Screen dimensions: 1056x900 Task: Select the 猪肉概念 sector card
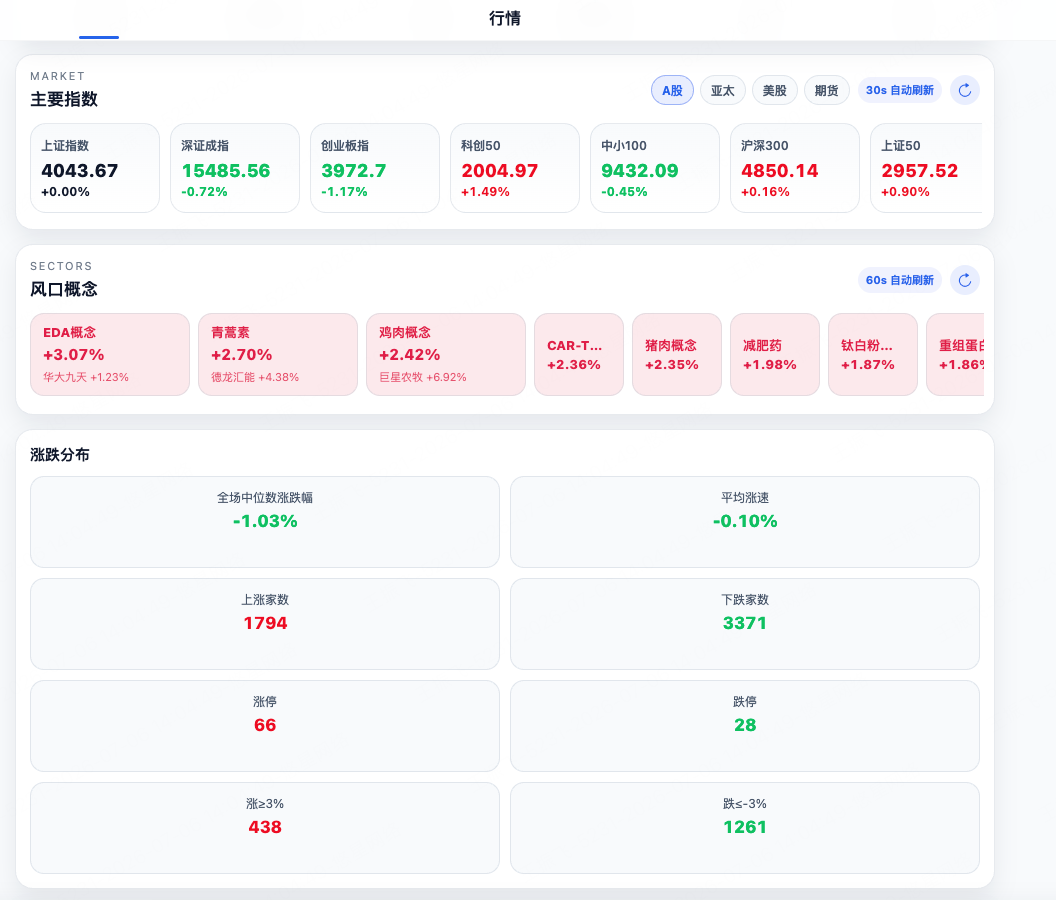(x=677, y=354)
